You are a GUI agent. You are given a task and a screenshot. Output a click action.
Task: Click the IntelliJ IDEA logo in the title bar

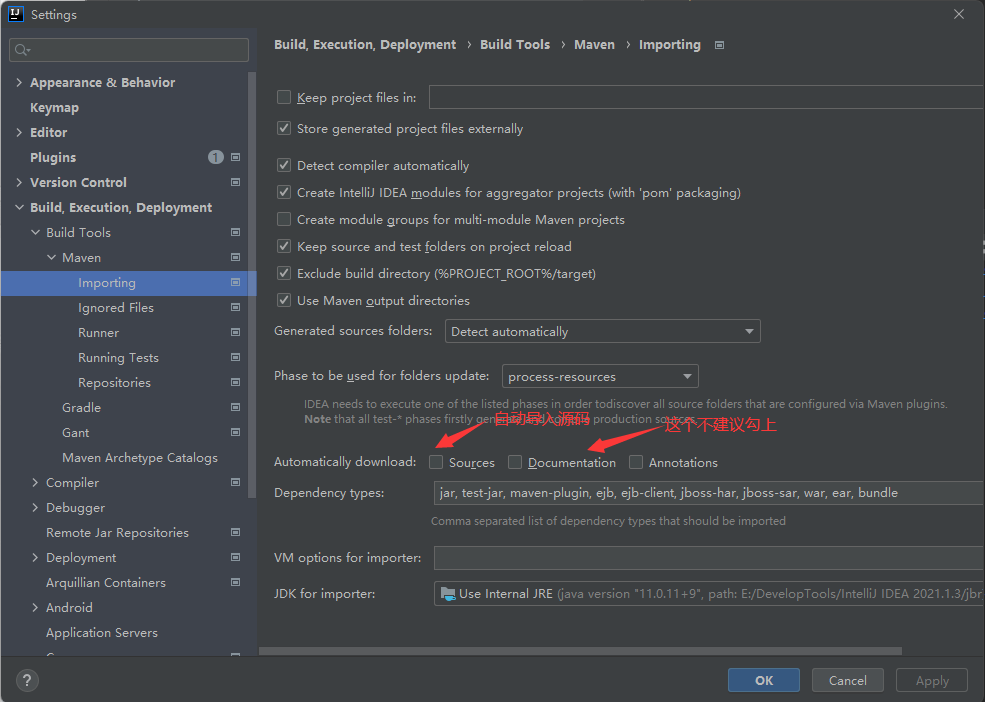tap(16, 14)
